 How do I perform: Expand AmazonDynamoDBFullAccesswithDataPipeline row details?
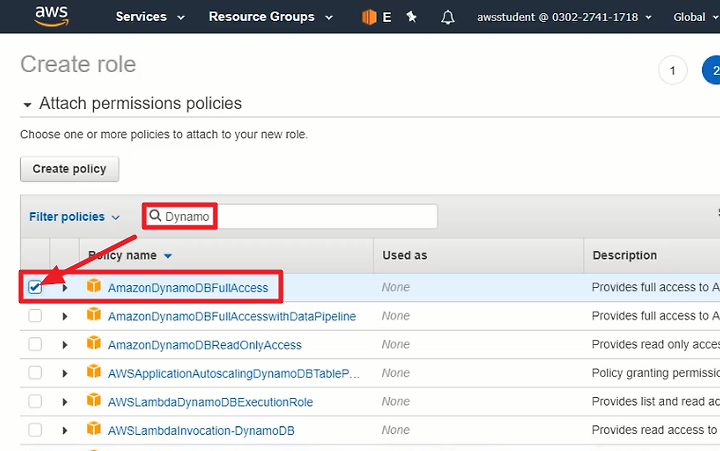pyautogui.click(x=65, y=316)
